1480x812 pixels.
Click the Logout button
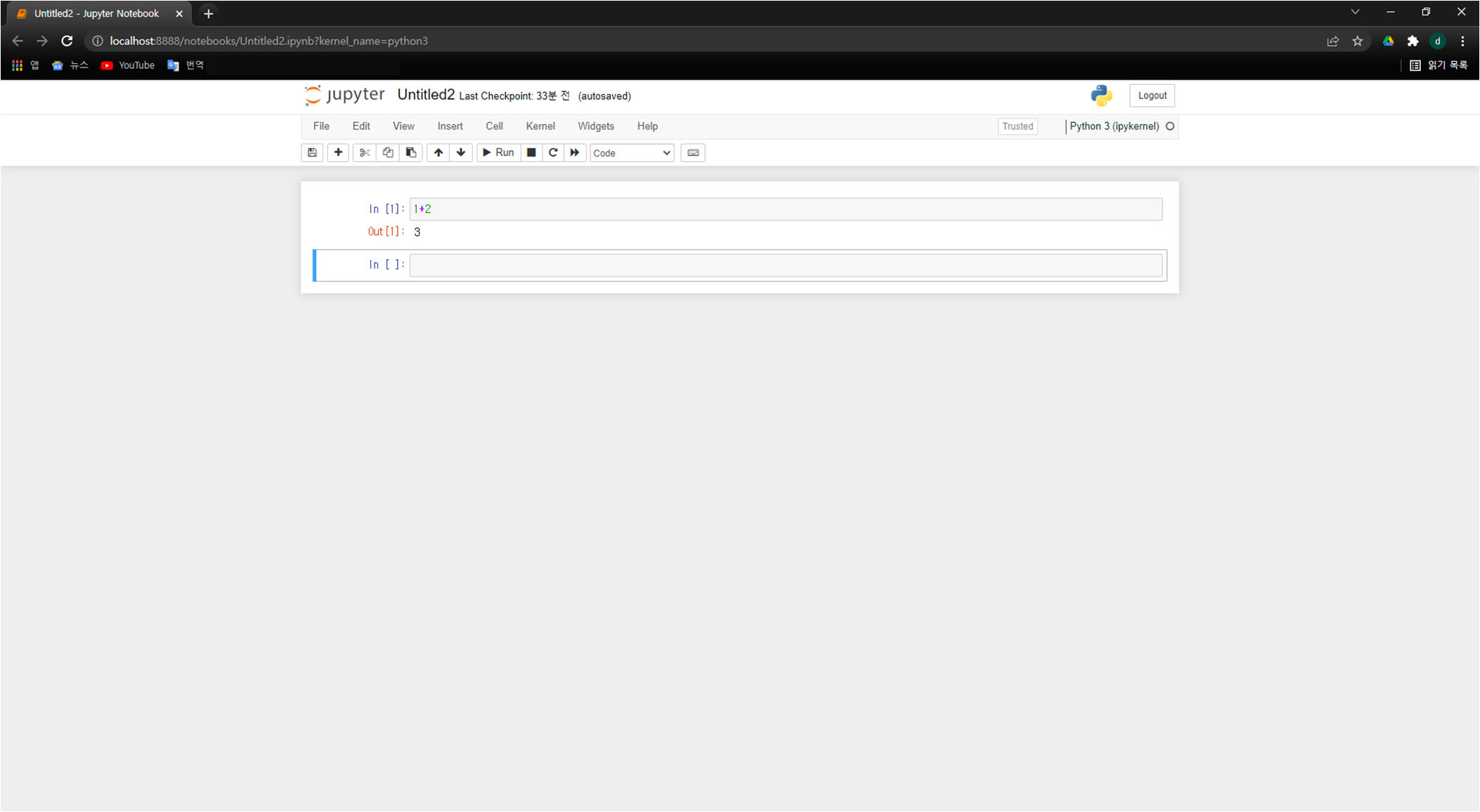click(x=1151, y=96)
